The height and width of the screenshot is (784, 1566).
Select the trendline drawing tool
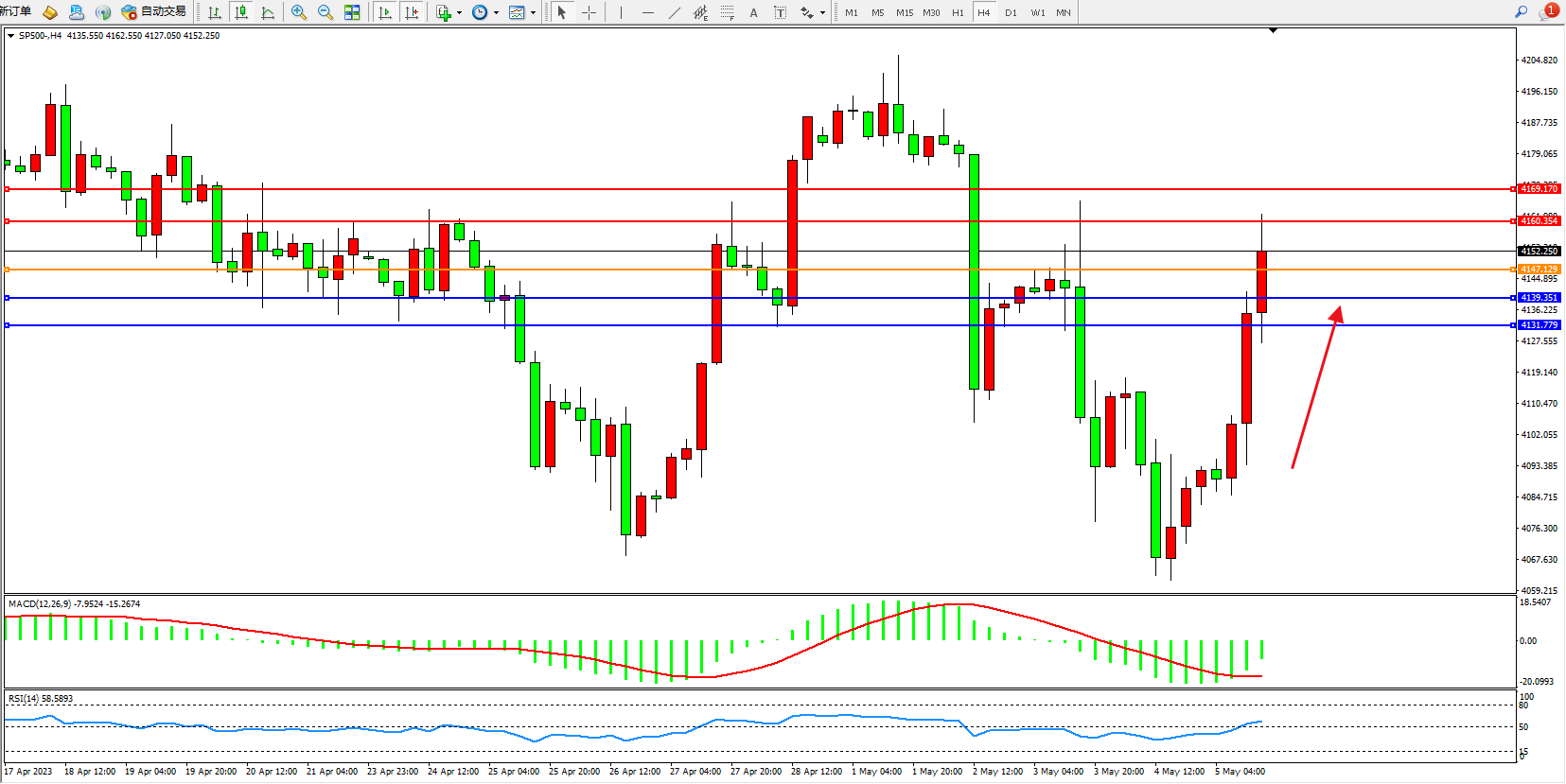click(x=674, y=12)
